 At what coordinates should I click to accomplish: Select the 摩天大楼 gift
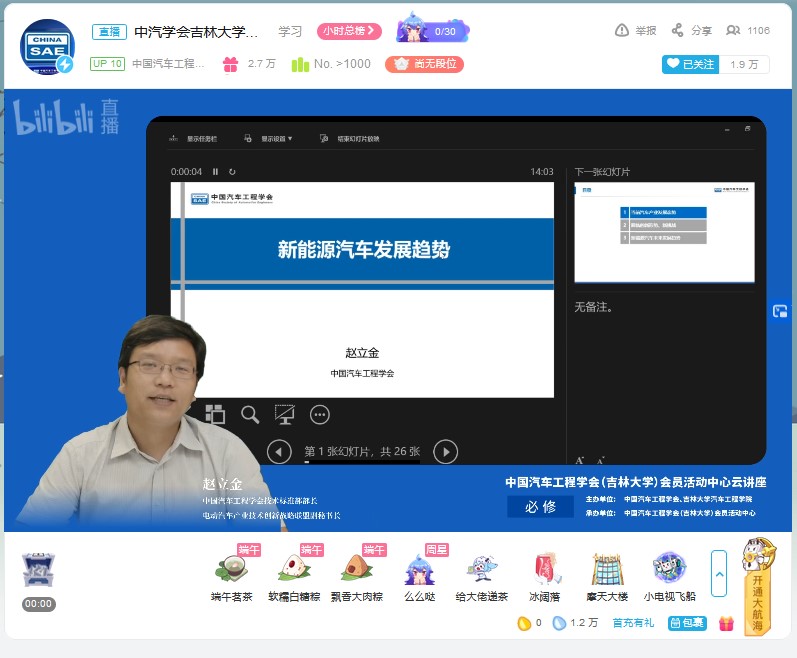[607, 569]
